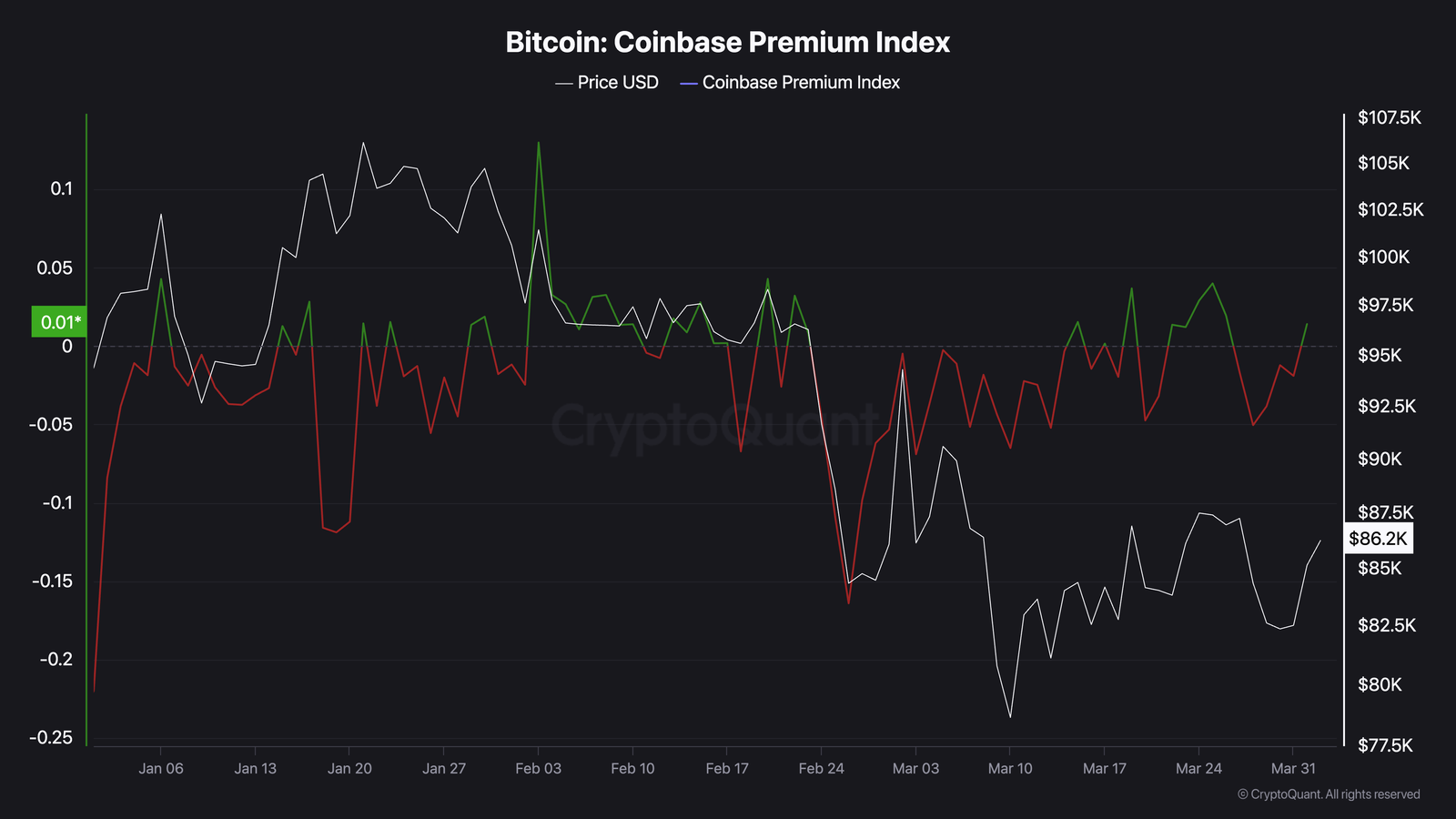The height and width of the screenshot is (819, 1456).
Task: Select the Jan 06 date tick
Action: coord(161,769)
